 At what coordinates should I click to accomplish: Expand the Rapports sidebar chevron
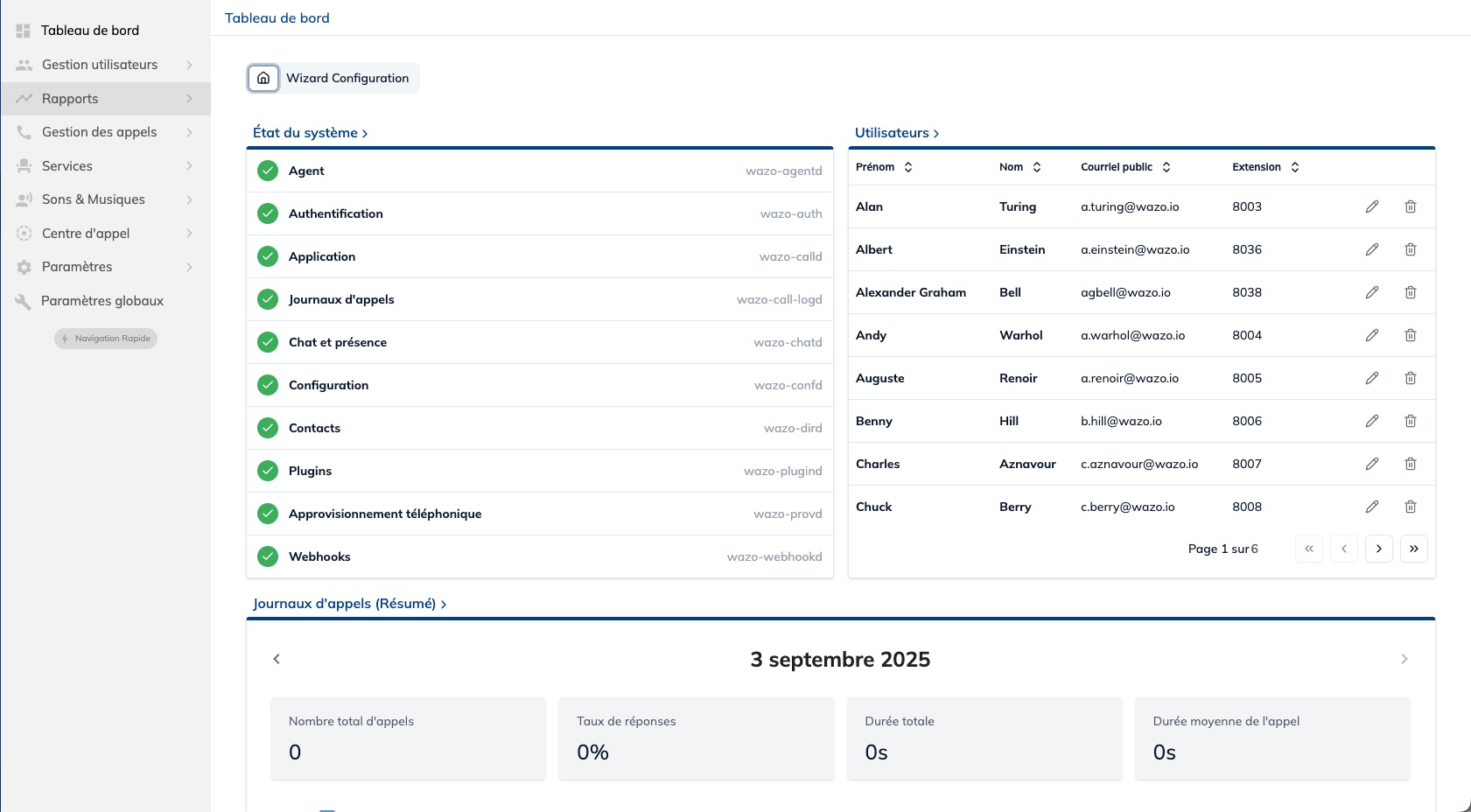tap(189, 99)
